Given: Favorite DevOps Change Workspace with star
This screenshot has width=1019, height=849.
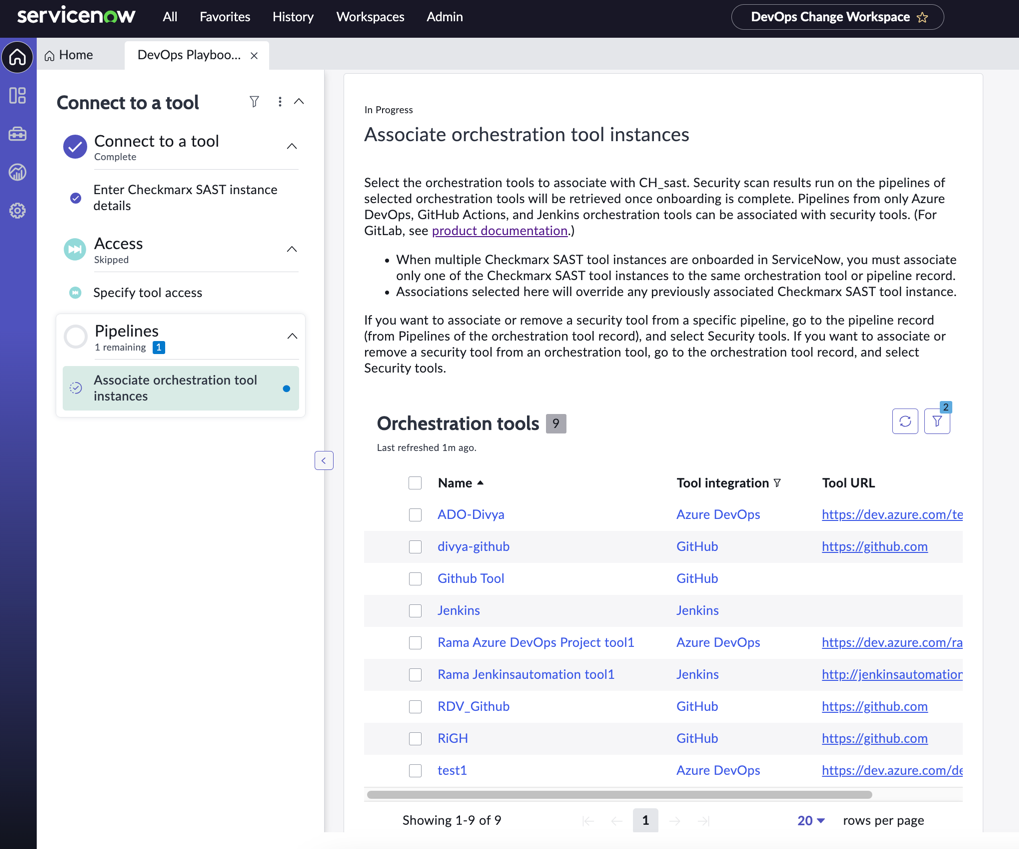Looking at the screenshot, I should tap(922, 18).
